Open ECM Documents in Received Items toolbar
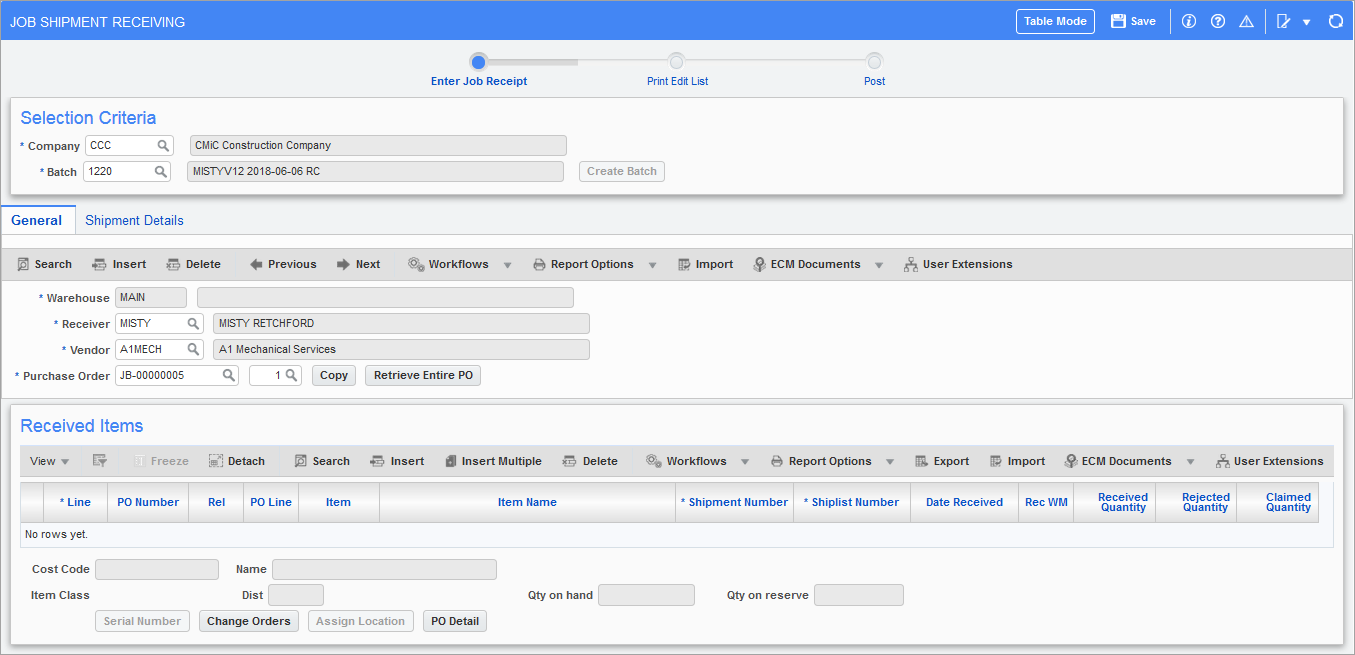 (1118, 461)
